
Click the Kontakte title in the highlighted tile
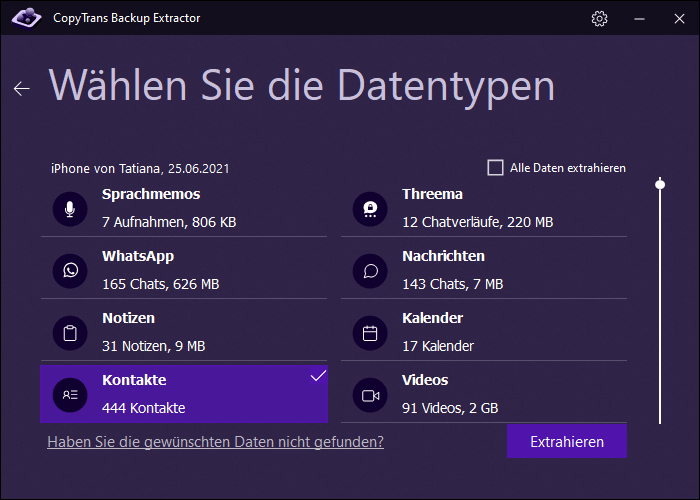134,380
